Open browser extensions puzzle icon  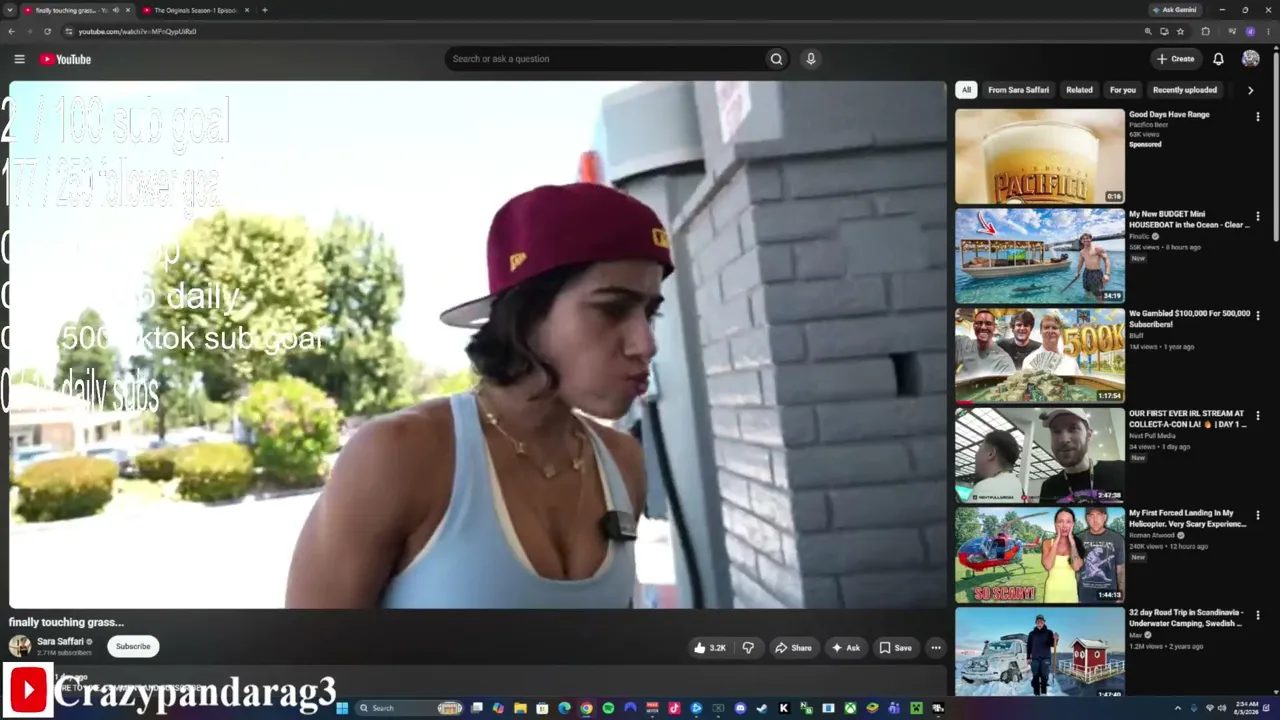click(1206, 31)
